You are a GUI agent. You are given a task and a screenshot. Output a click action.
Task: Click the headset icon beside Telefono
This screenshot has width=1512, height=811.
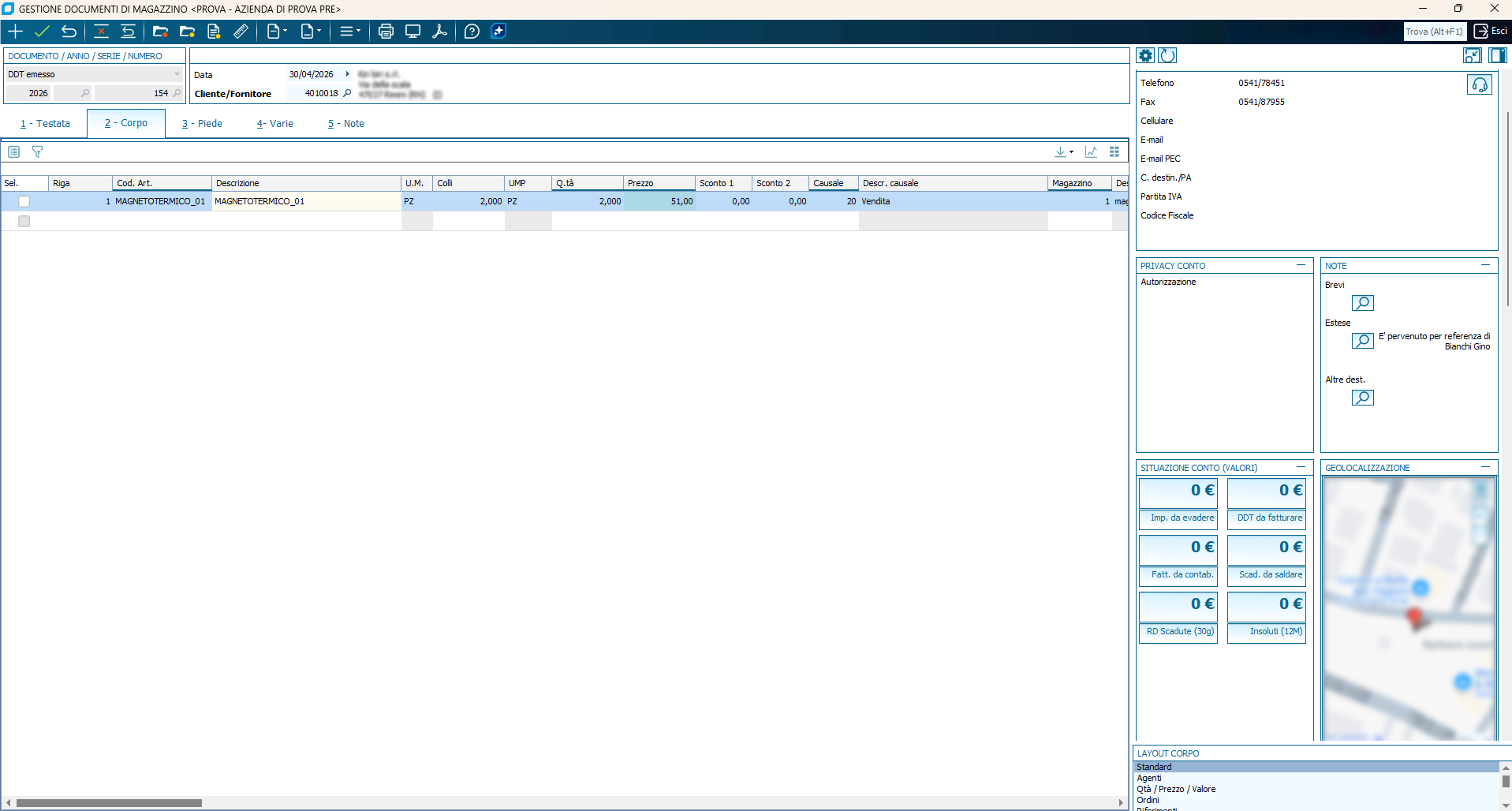tap(1479, 84)
